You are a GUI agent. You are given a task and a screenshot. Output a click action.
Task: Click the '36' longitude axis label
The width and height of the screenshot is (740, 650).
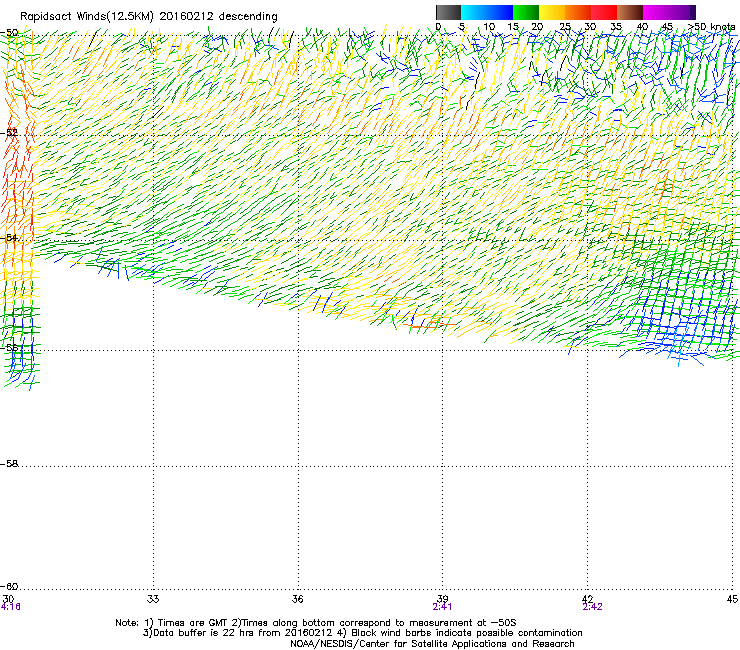tap(297, 599)
